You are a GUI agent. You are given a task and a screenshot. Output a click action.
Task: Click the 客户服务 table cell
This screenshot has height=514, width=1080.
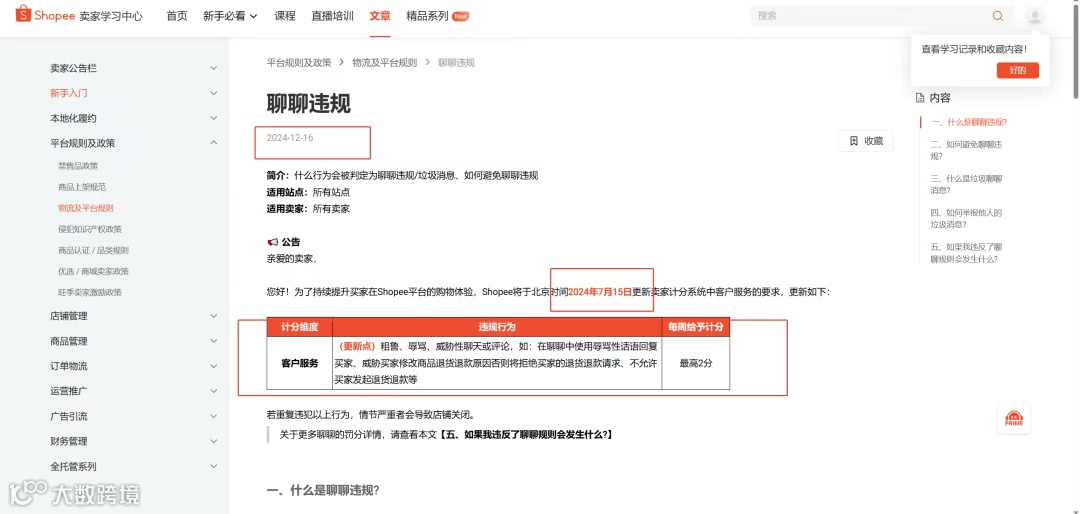click(x=300, y=363)
